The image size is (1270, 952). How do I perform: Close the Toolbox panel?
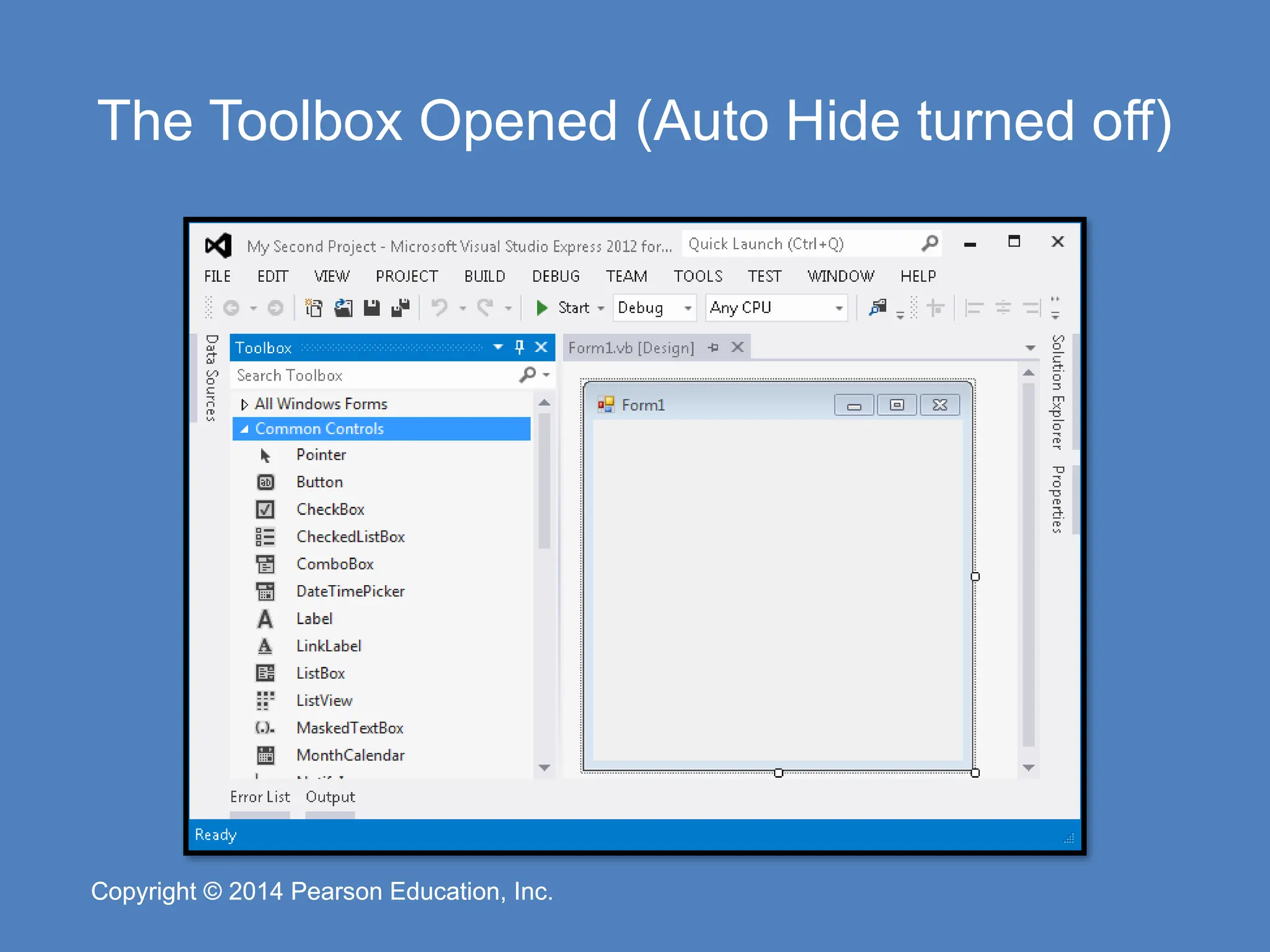coord(541,347)
